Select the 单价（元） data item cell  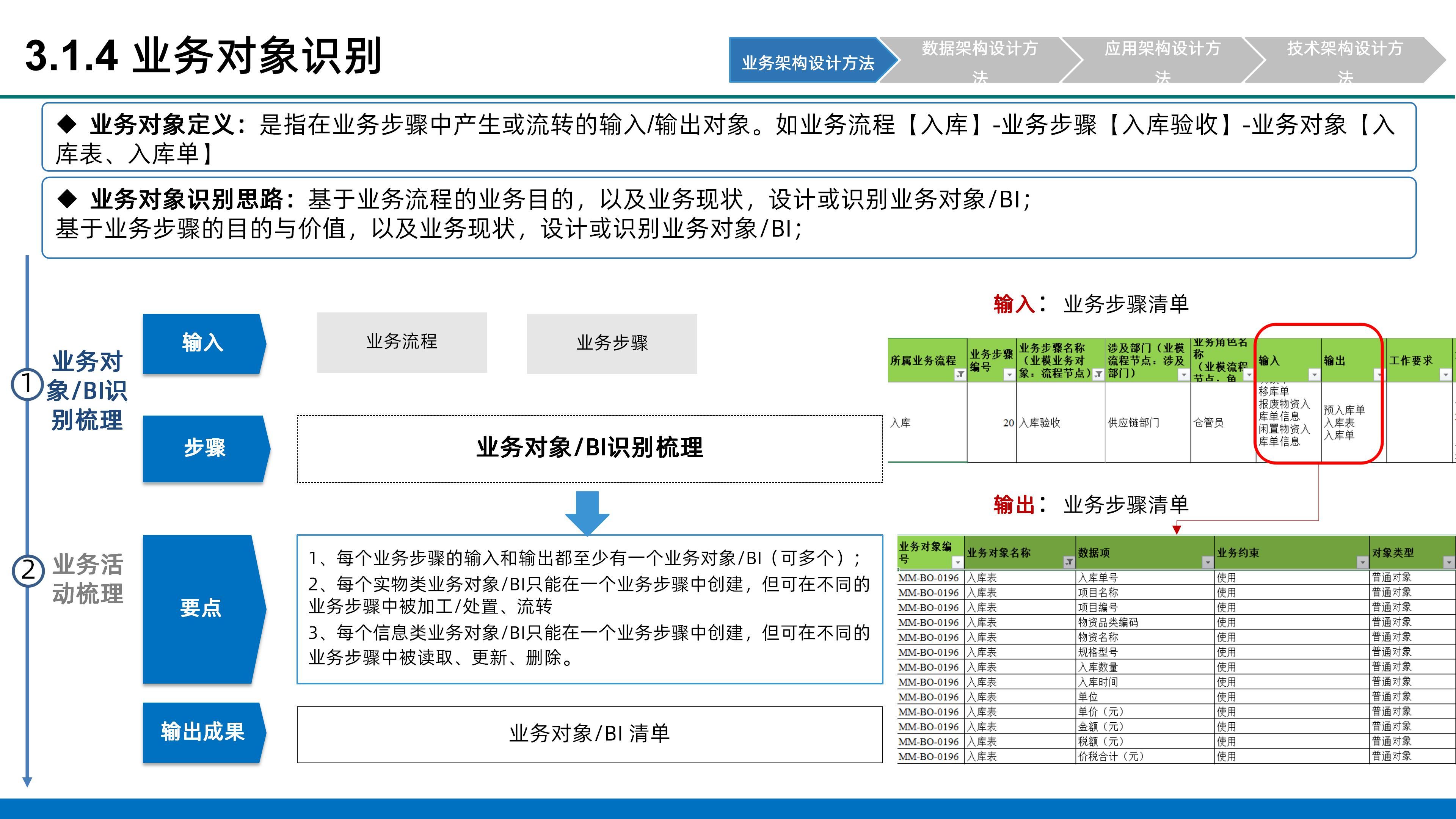pos(1145,712)
